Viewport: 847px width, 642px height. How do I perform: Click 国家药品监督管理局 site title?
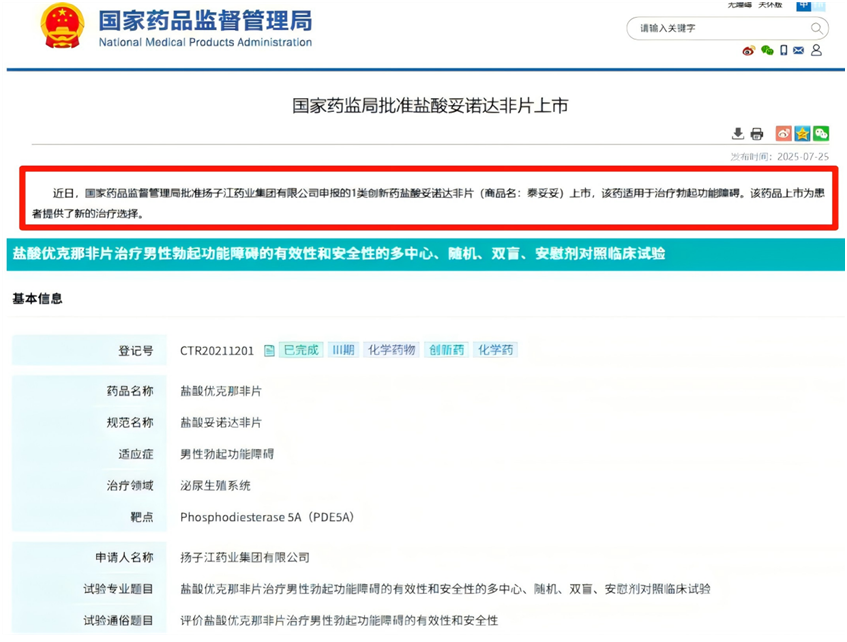pos(205,21)
